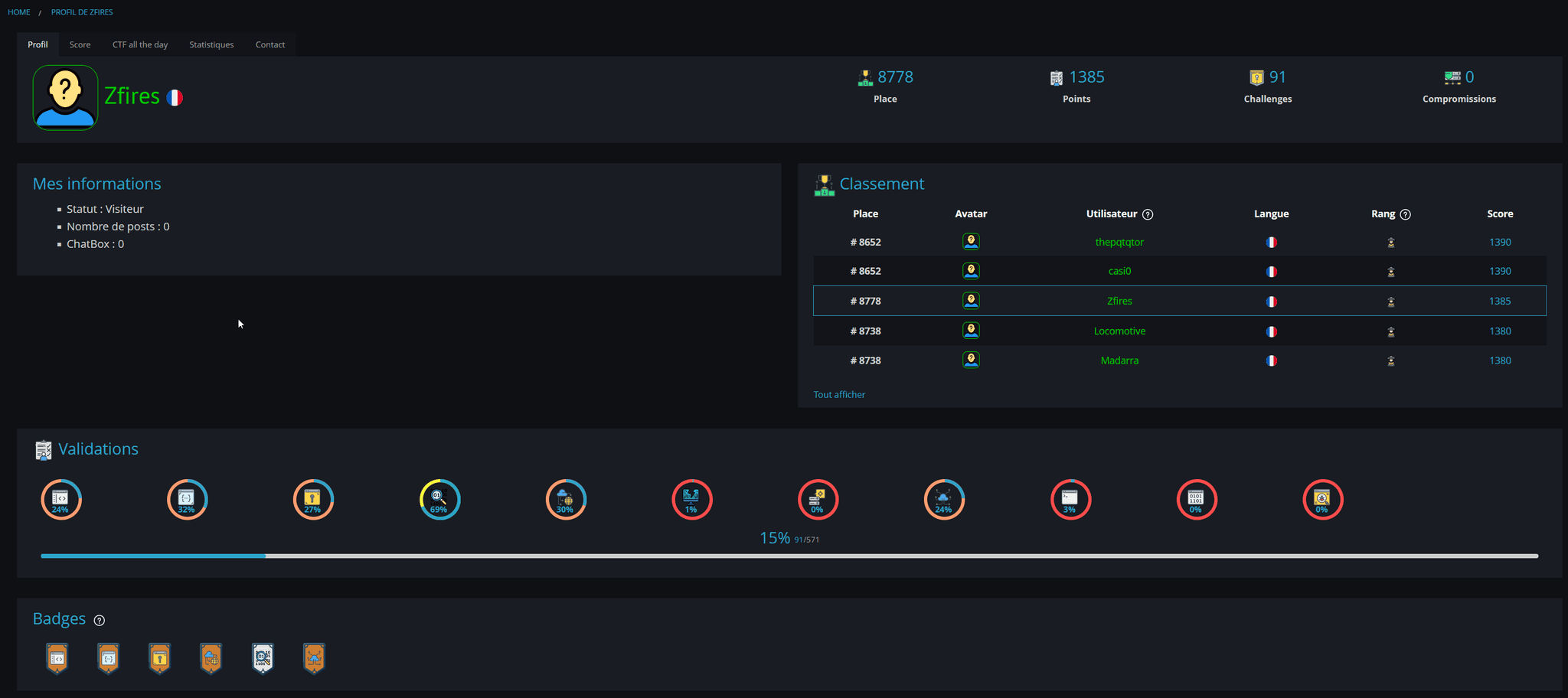The height and width of the screenshot is (698, 1568).
Task: Open the CTF all the day tab
Action: pos(140,44)
